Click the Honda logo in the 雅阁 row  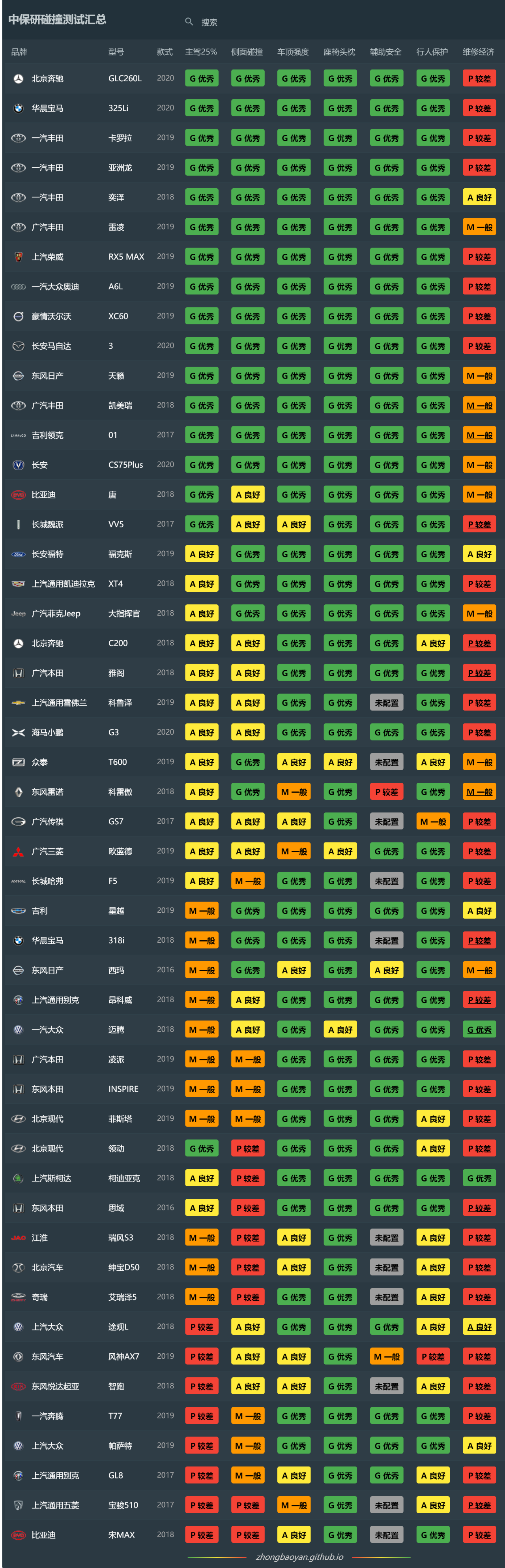18,673
